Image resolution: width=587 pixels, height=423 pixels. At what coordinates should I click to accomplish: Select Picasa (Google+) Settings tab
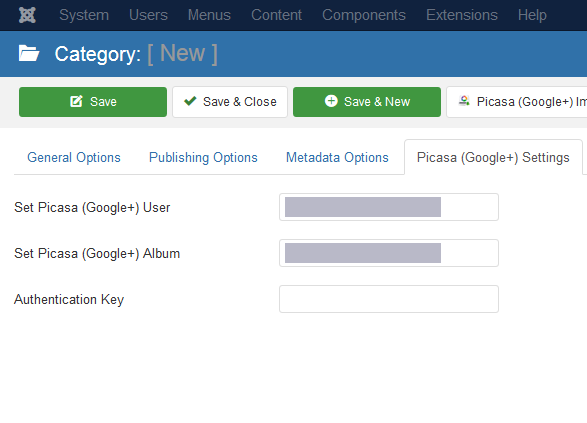(x=493, y=158)
